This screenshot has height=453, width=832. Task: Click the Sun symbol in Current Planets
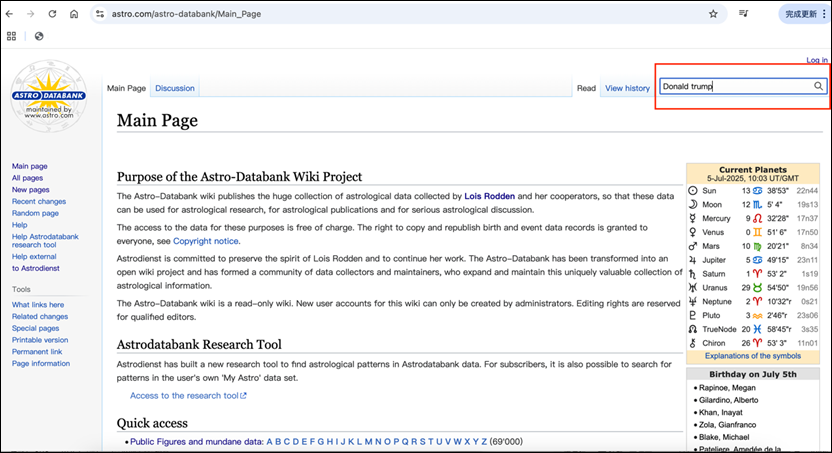(692, 190)
